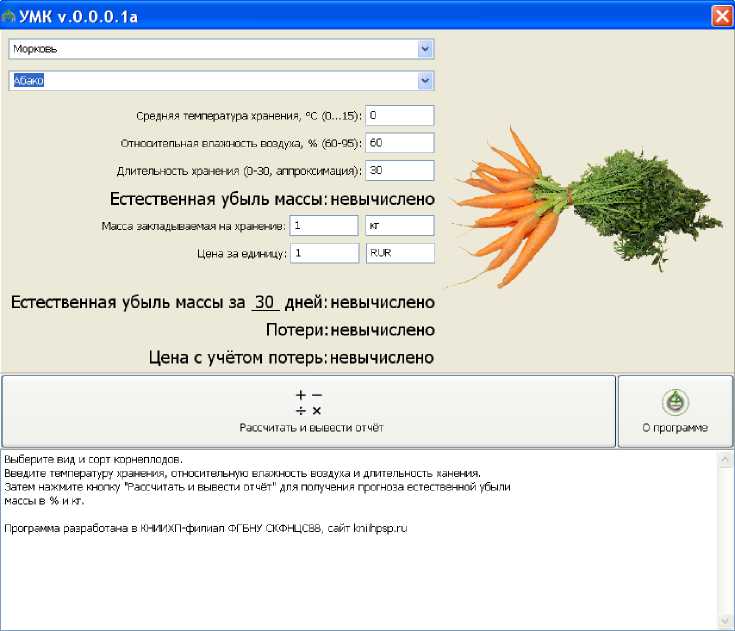Click the Цена с учётом потерь text
This screenshot has height=631, width=735.
pos(291,358)
